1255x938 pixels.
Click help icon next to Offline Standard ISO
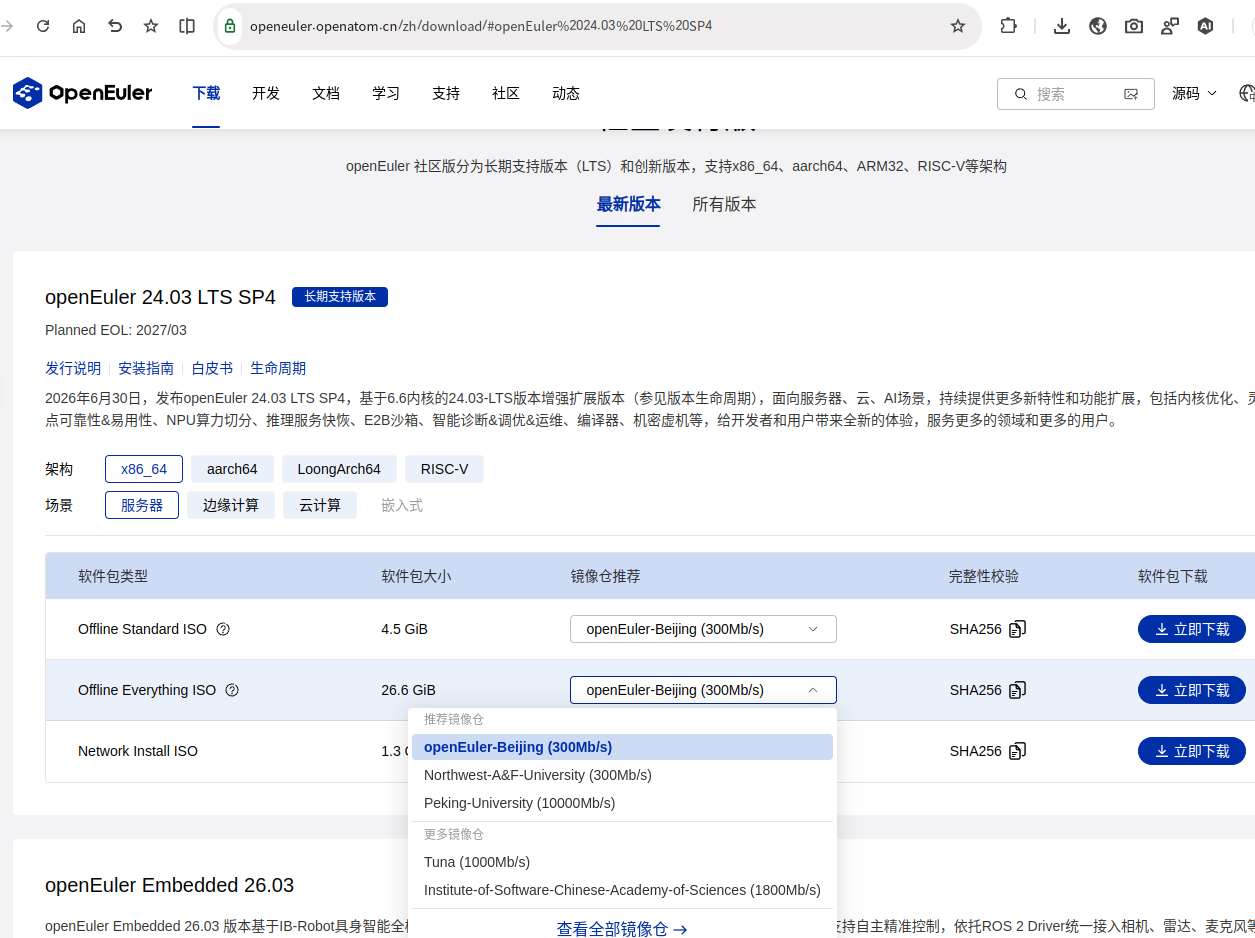tap(223, 629)
